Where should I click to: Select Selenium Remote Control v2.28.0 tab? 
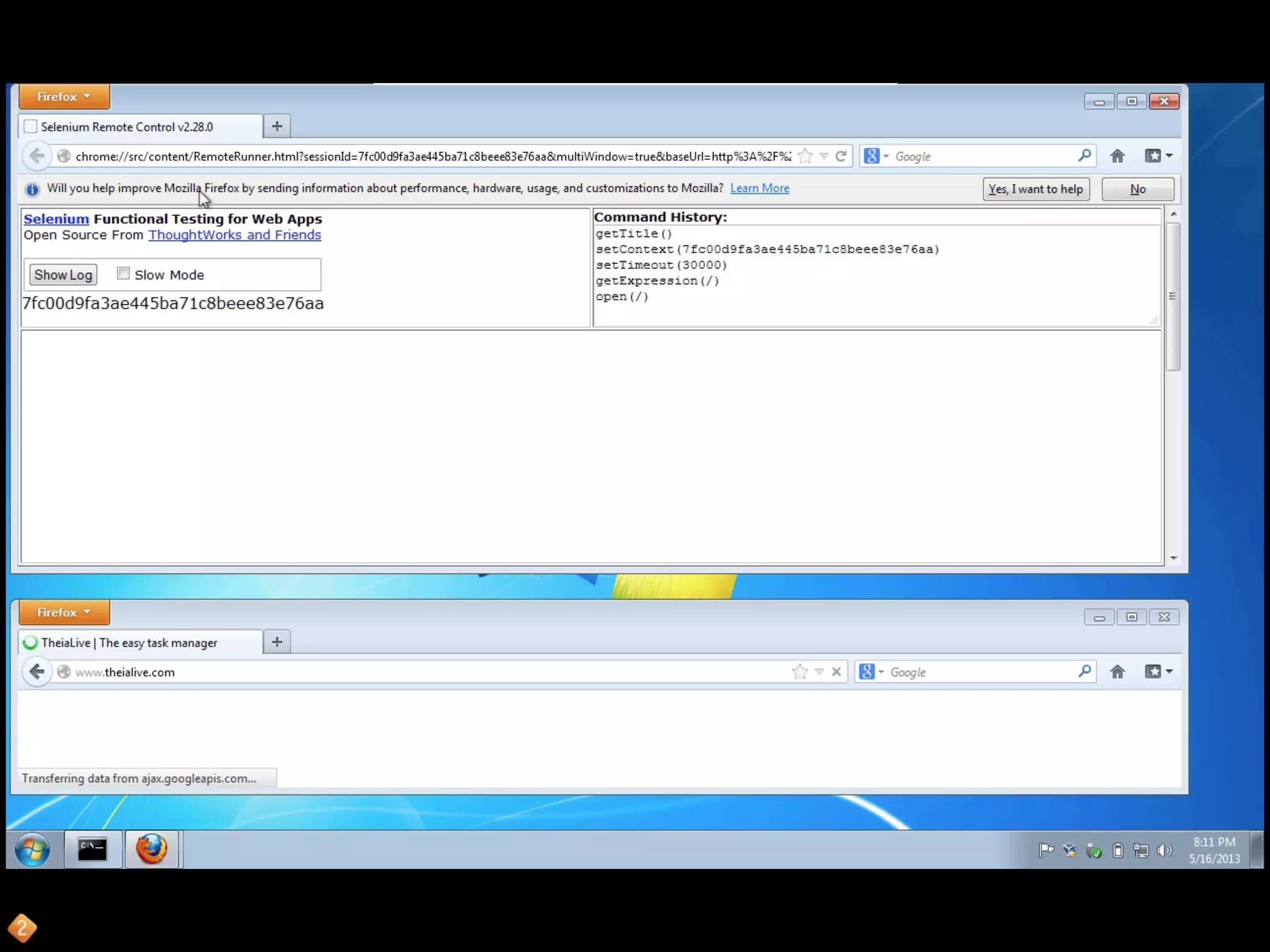point(140,126)
